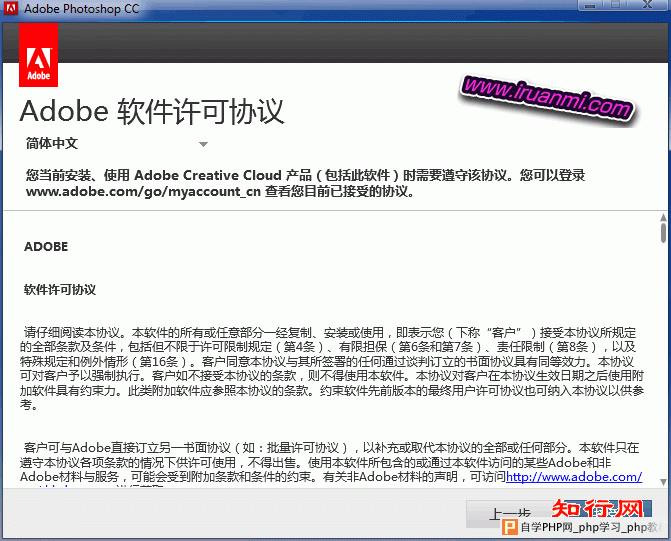Open the http://www.adobe.com/ hyperlink
The image size is (671, 541).
point(574,476)
